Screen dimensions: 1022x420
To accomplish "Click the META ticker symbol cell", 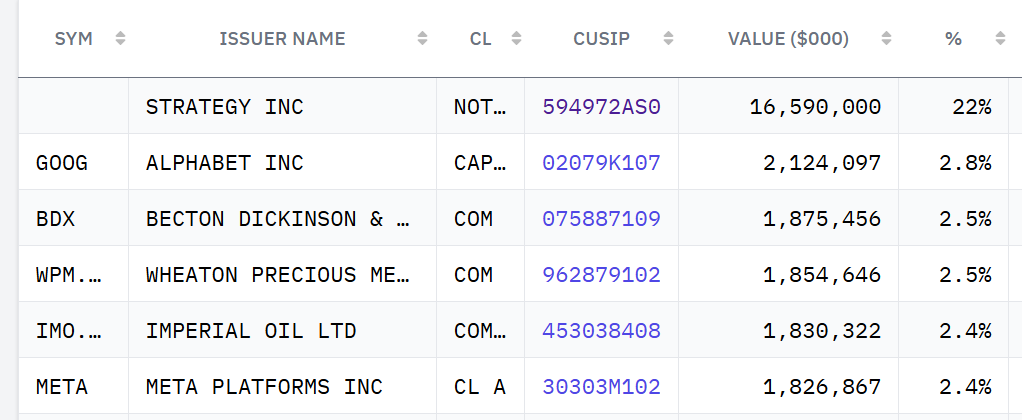I will 74,387.
